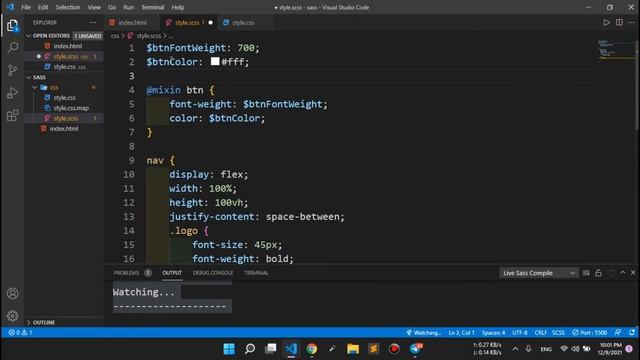Click the Run play icon in editor toolbar
Screen dimensions: 640x360
click(606, 22)
